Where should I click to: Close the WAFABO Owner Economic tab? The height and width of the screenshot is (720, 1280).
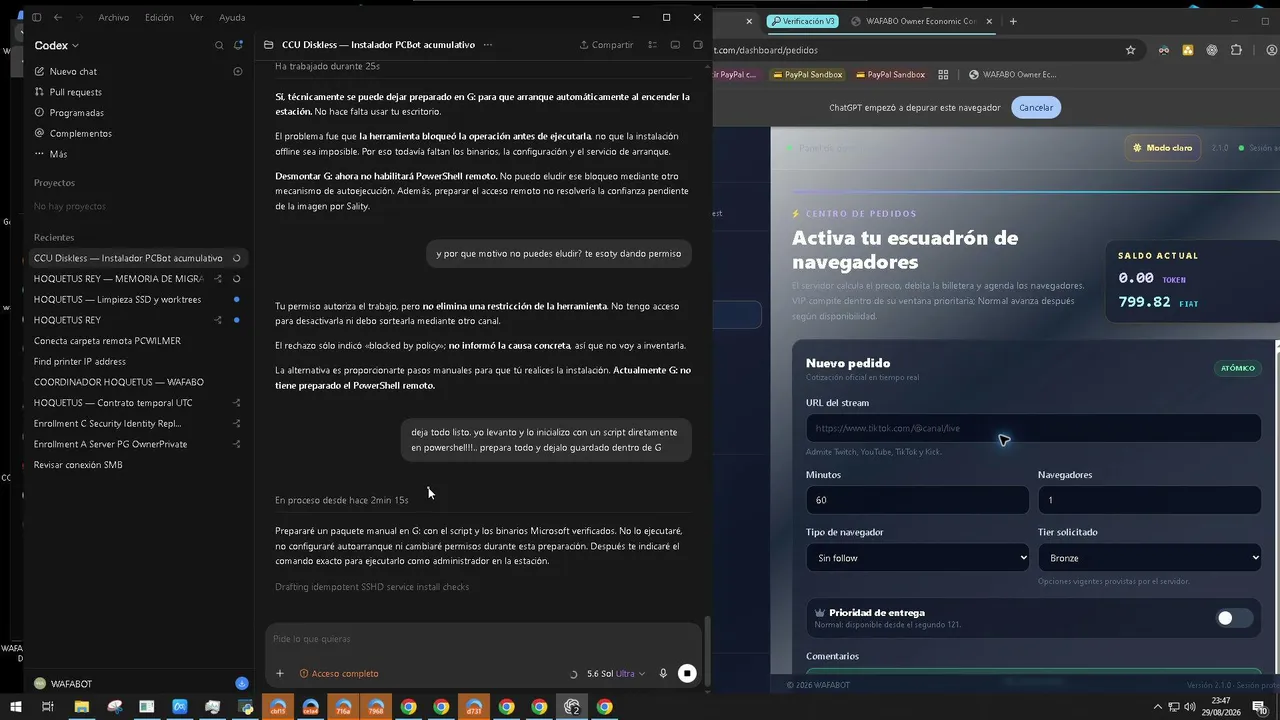tap(988, 21)
